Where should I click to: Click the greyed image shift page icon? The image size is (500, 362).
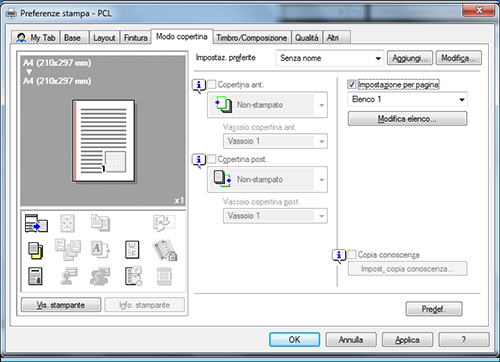pyautogui.click(x=67, y=223)
